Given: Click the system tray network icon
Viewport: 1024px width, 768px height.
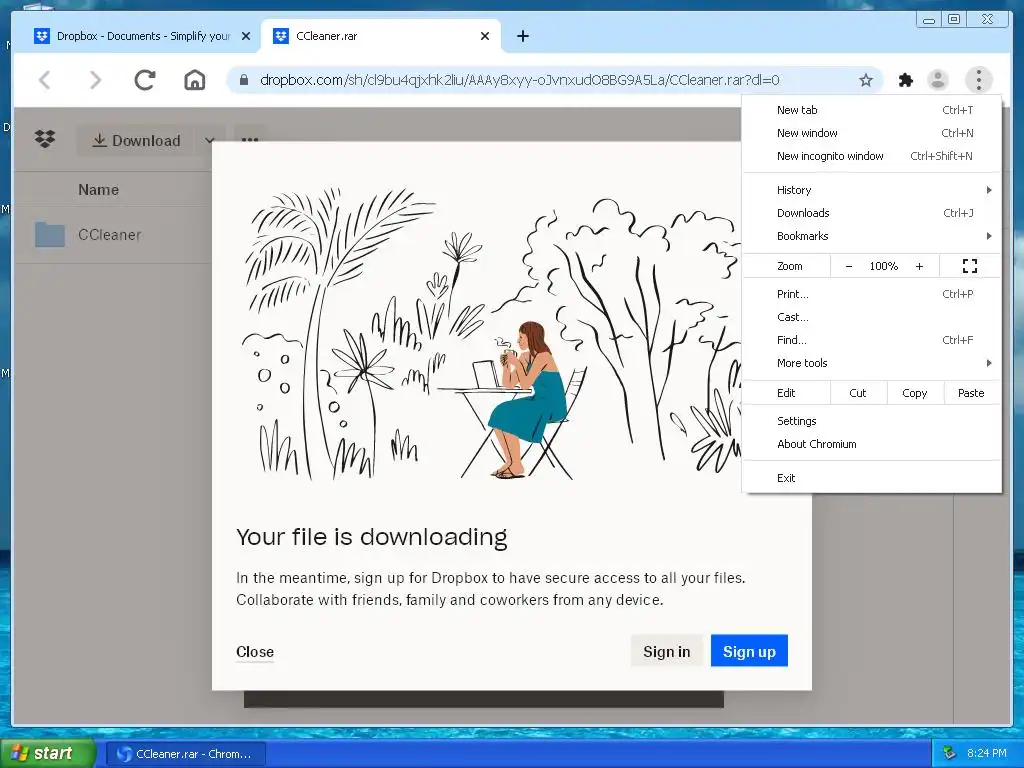Looking at the screenshot, I should 949,754.
